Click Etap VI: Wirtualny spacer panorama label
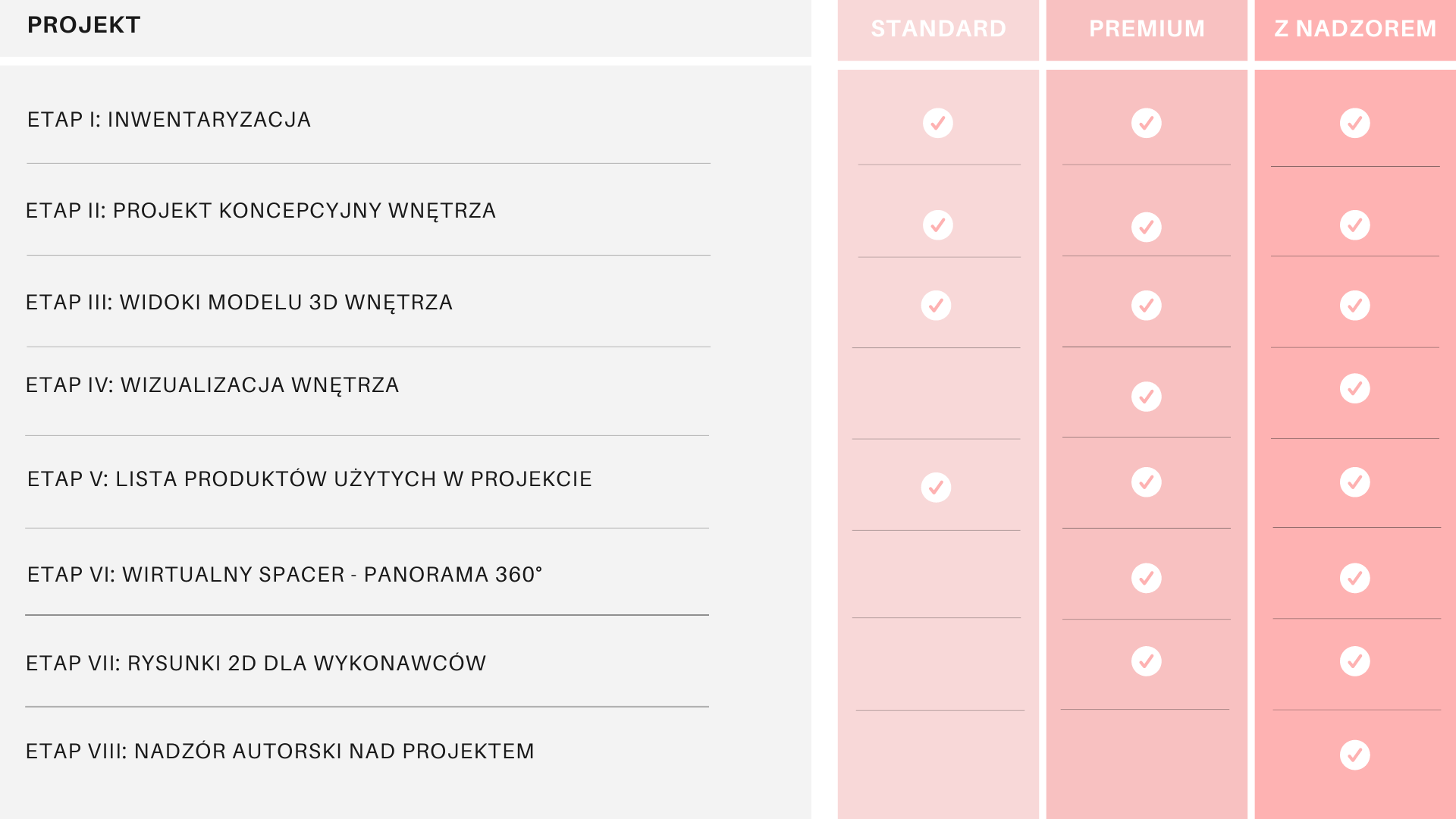 click(284, 575)
